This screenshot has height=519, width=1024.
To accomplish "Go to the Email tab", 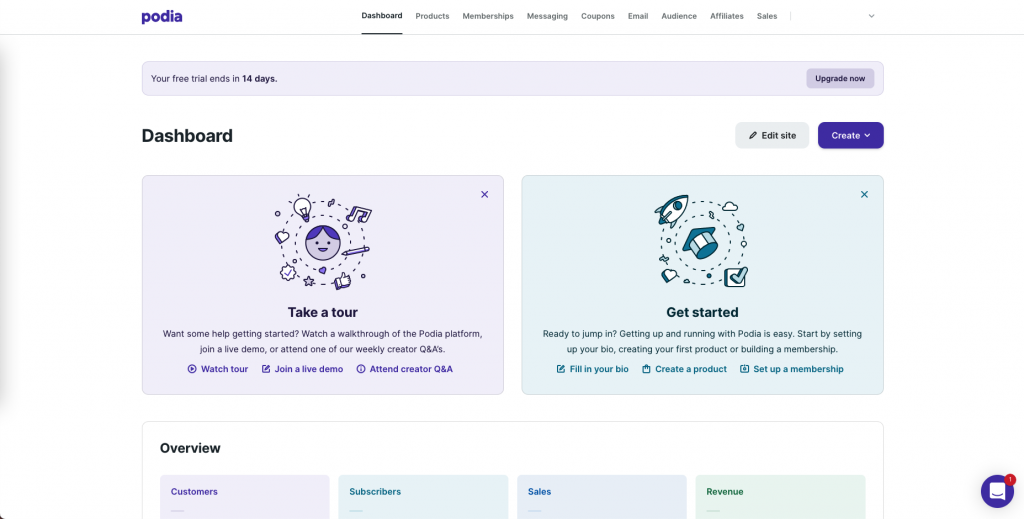I will 638,16.
